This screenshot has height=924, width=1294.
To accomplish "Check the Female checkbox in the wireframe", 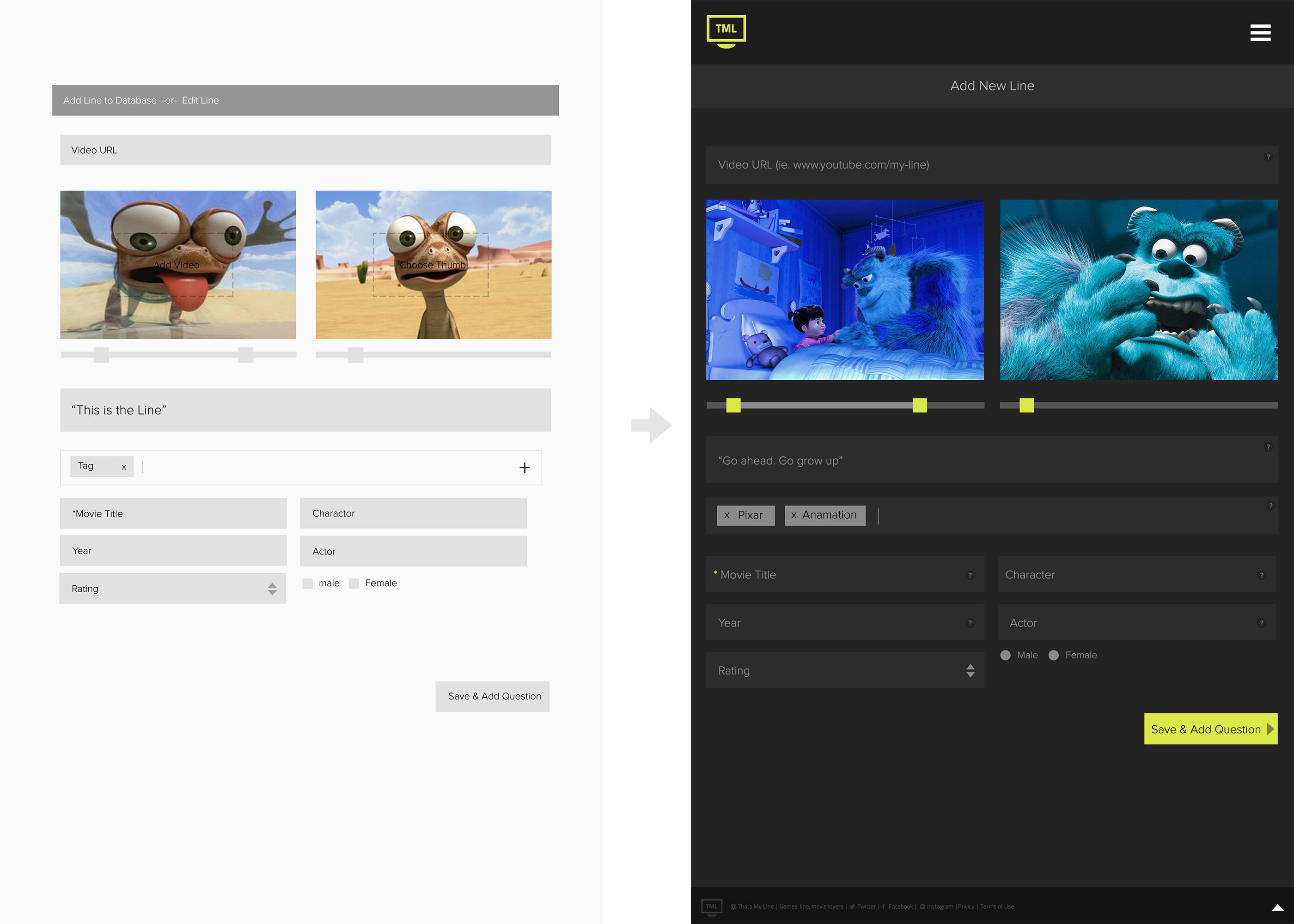I will click(x=354, y=583).
